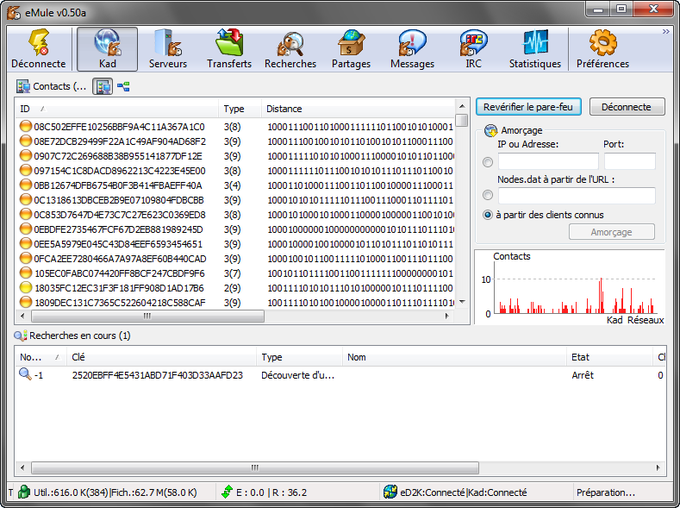Viewport: 680px width, 508px height.
Task: Switch to the Kad network graph view
Action: point(124,86)
